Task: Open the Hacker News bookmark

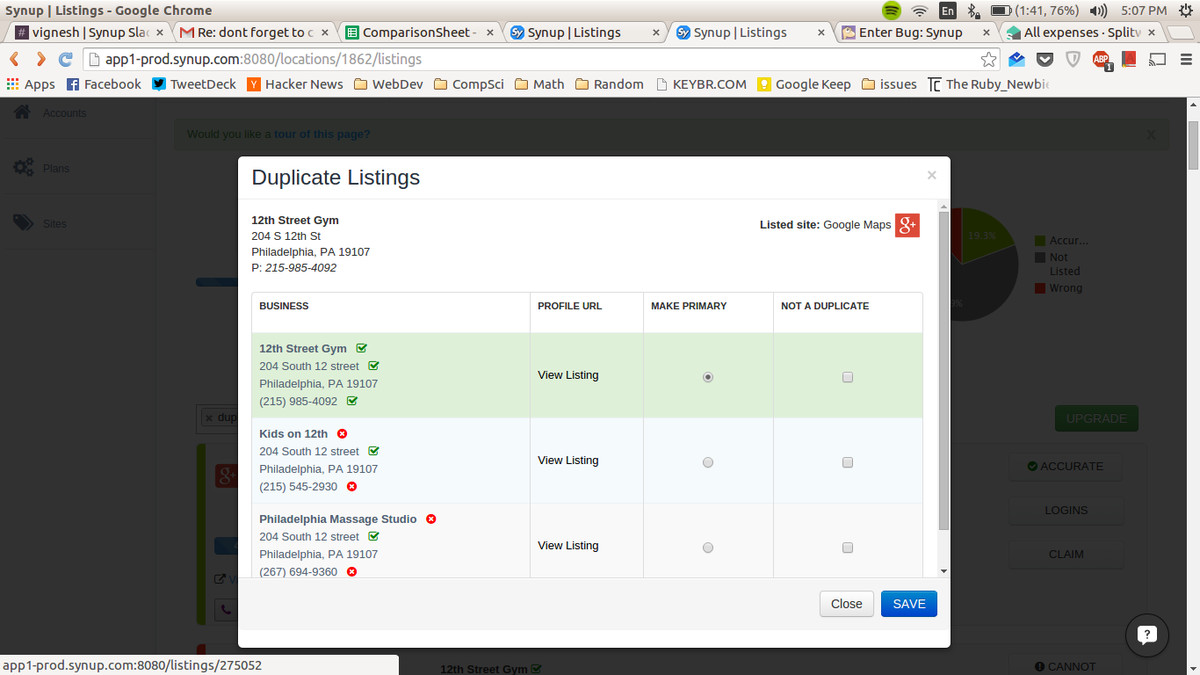Action: [295, 84]
